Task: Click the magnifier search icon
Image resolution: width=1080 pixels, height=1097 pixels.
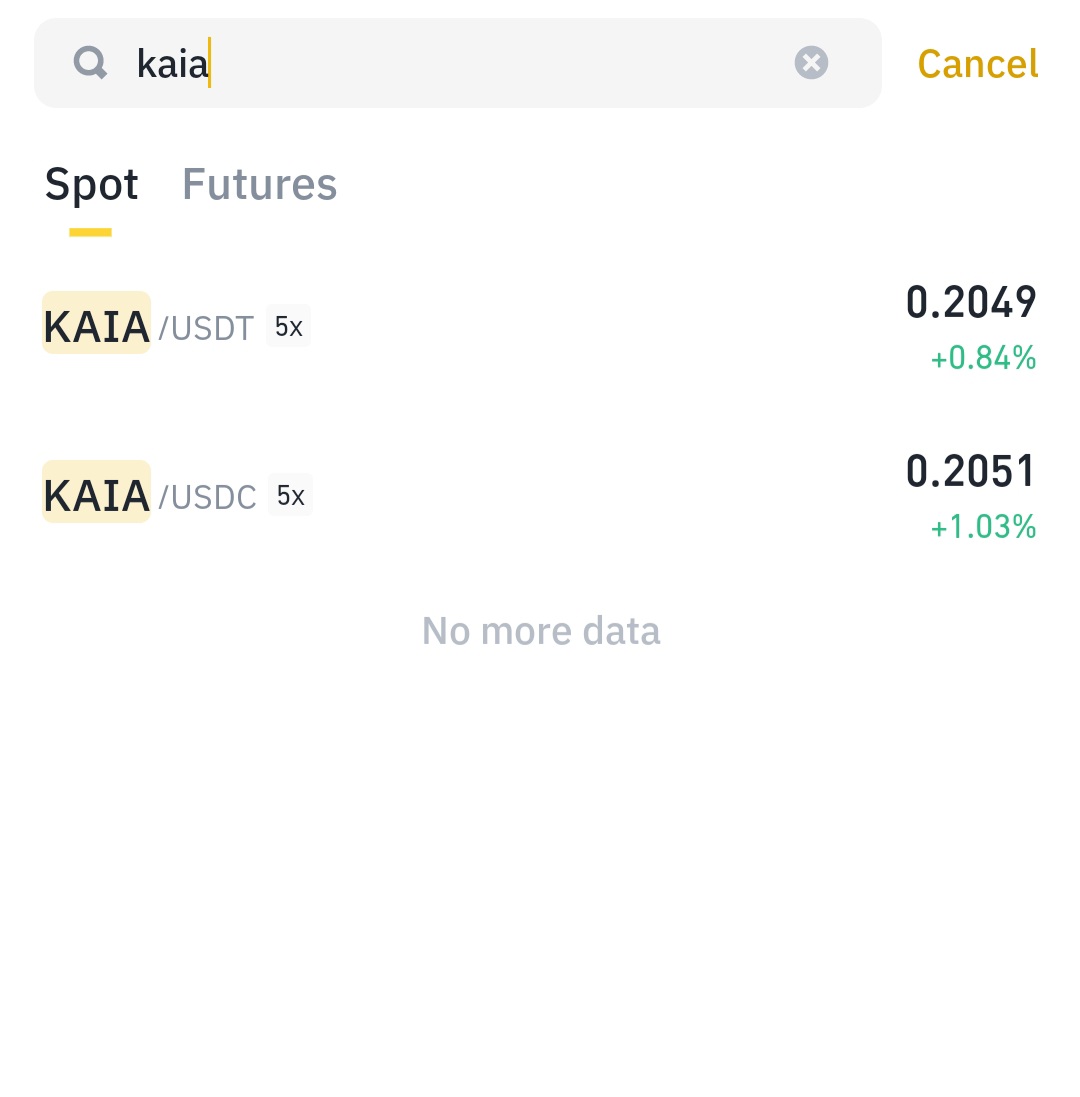Action: 91,63
